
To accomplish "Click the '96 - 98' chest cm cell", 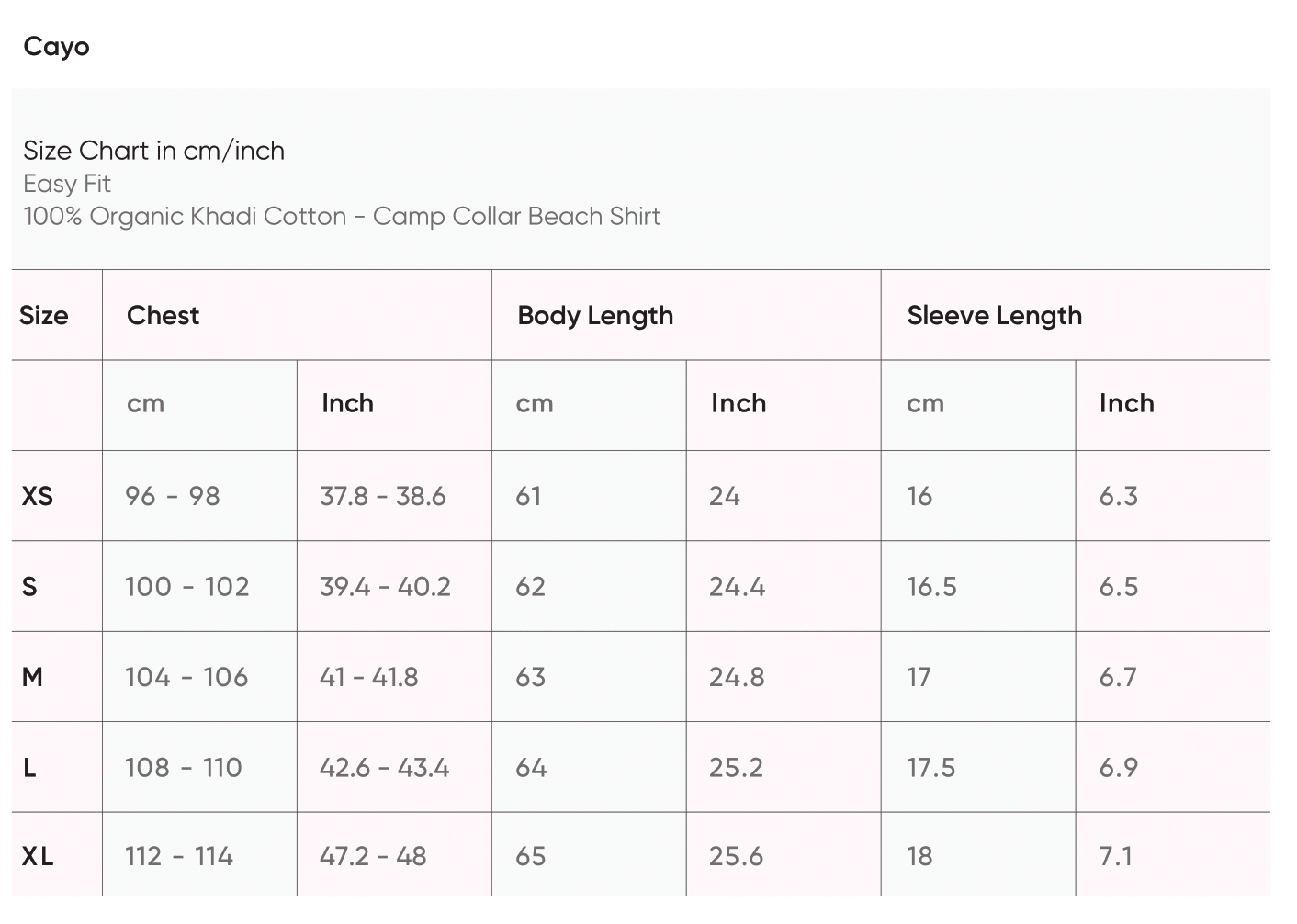I will tap(173, 497).
